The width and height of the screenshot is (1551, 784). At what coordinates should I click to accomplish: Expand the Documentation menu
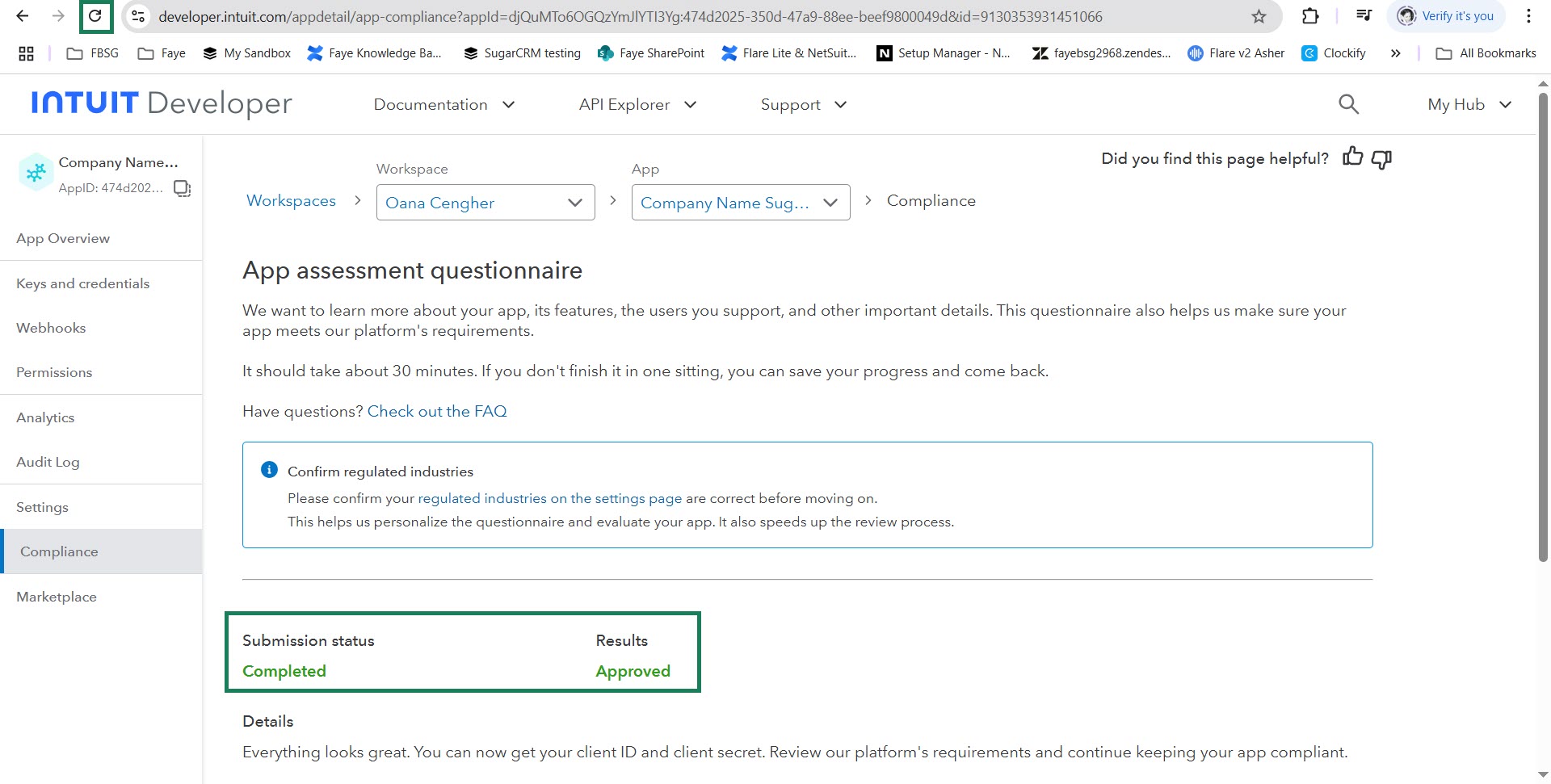pos(443,104)
